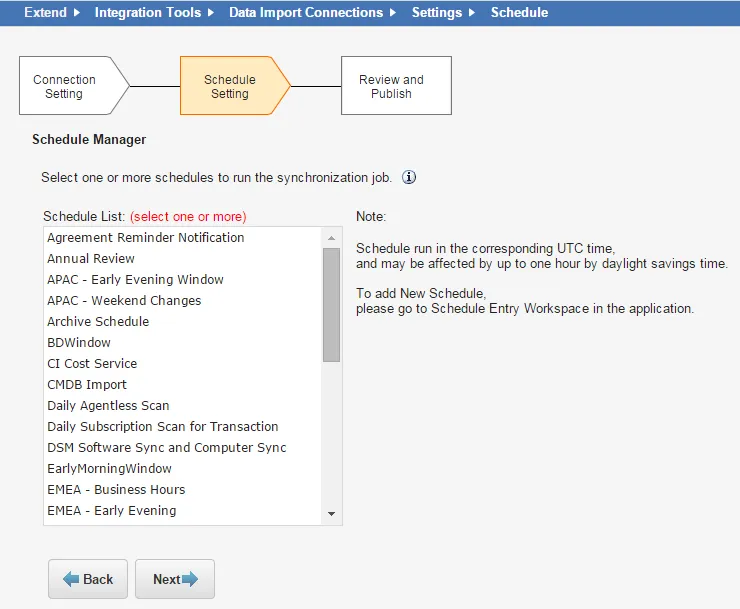Click the breadcrumb arrow after Data Import Connections
740x609 pixels.
393,12
